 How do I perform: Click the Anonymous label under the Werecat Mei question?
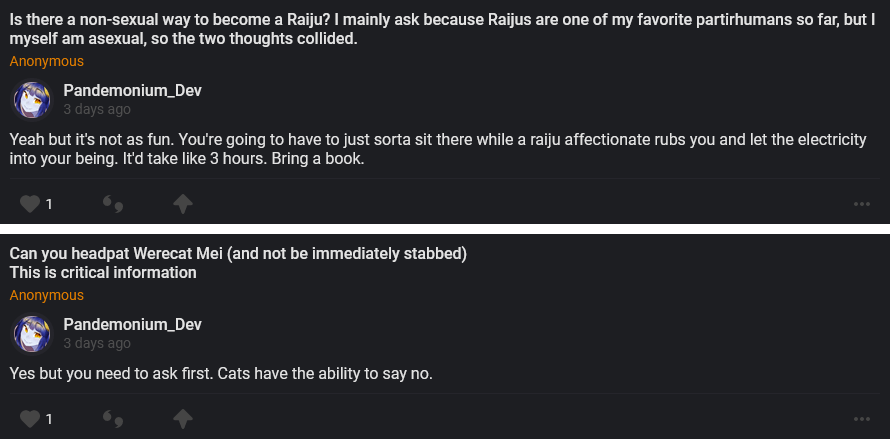[x=47, y=296]
